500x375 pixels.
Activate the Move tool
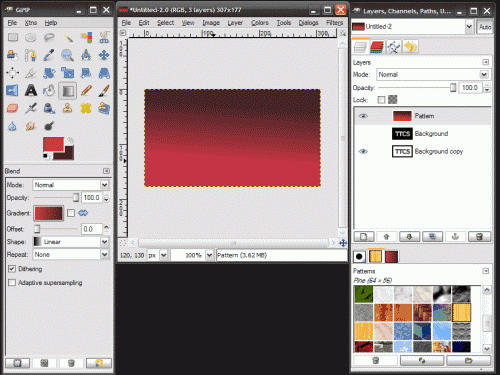click(x=104, y=55)
